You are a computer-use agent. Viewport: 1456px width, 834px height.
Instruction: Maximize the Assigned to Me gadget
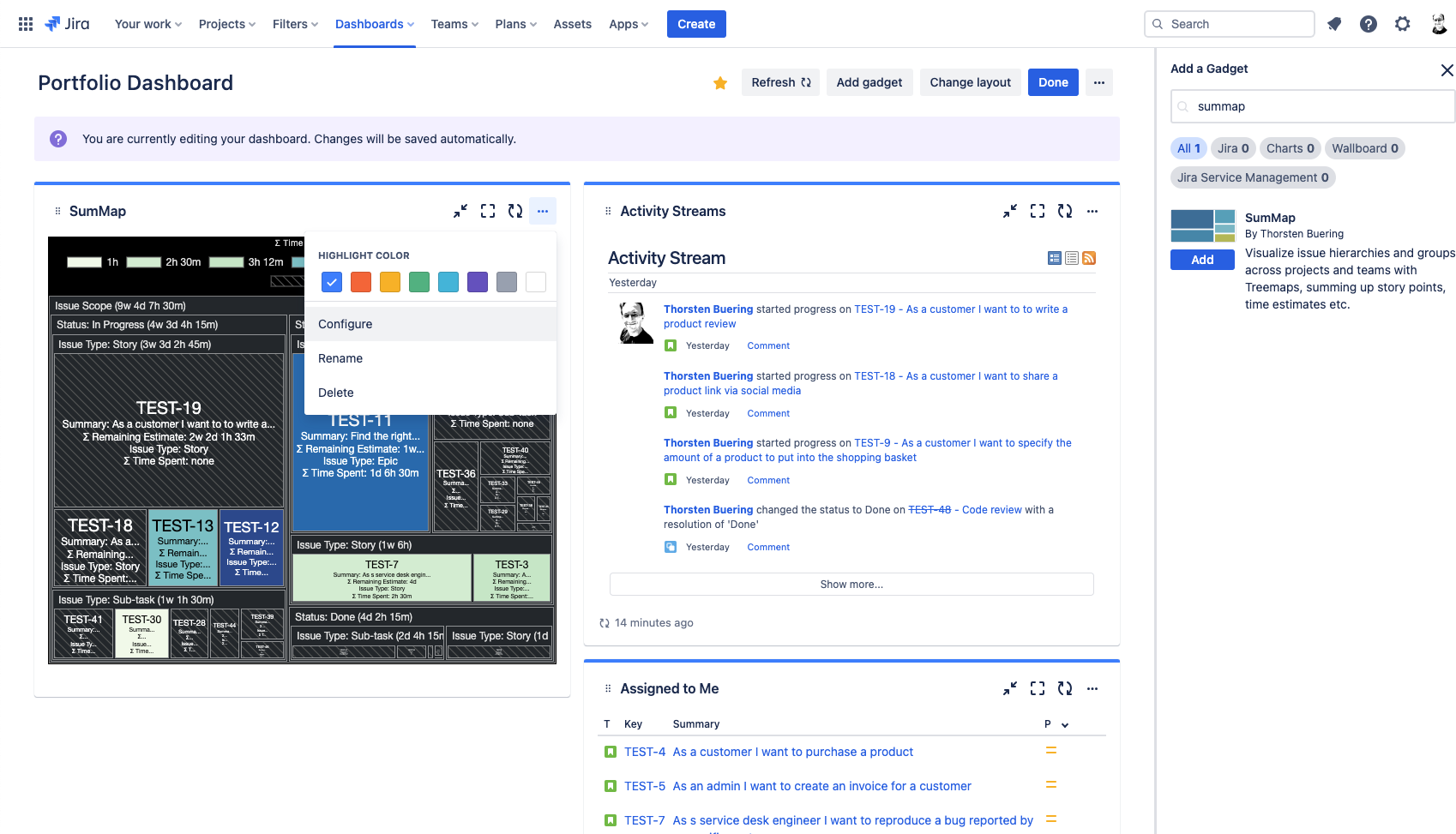[1038, 688]
